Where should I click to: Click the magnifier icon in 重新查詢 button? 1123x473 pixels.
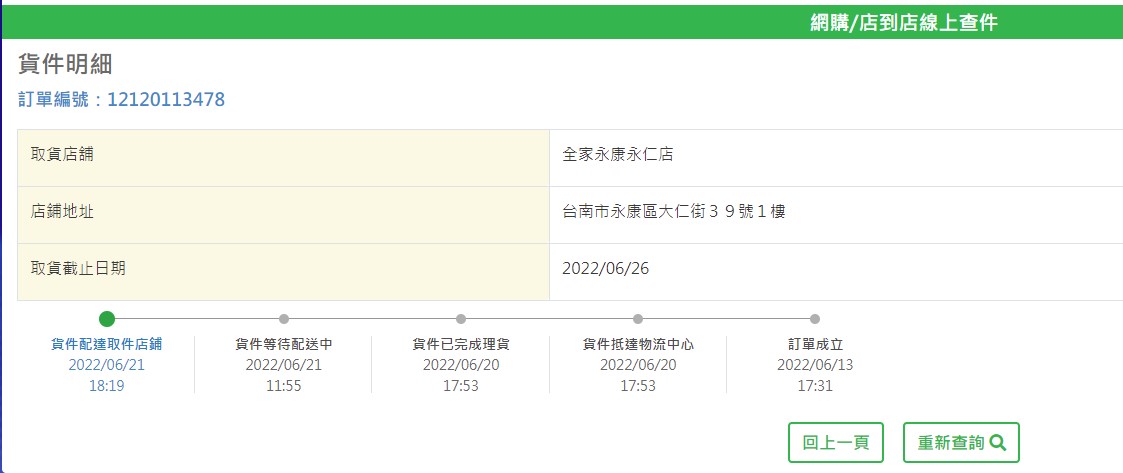coord(998,443)
